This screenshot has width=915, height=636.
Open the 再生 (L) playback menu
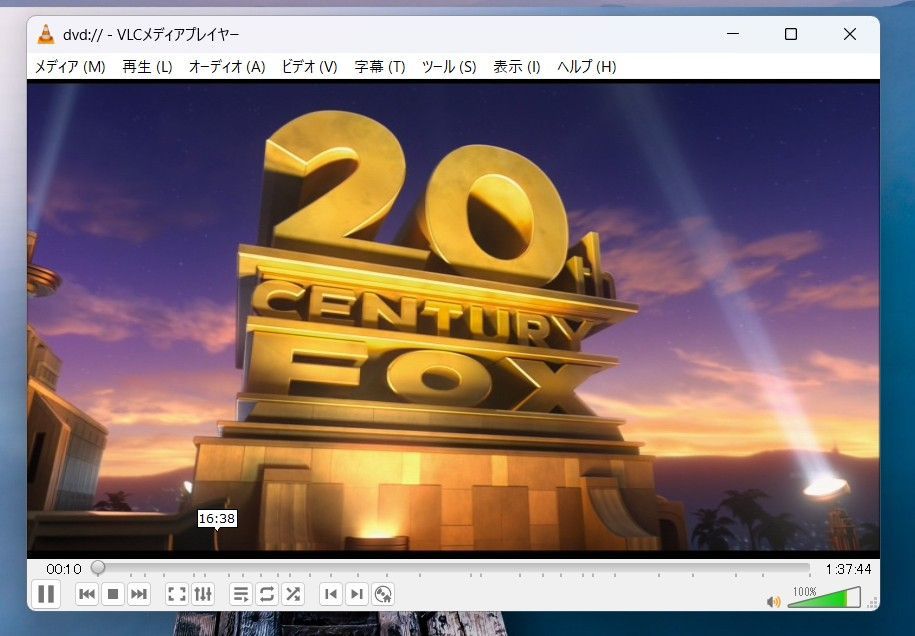click(x=147, y=67)
